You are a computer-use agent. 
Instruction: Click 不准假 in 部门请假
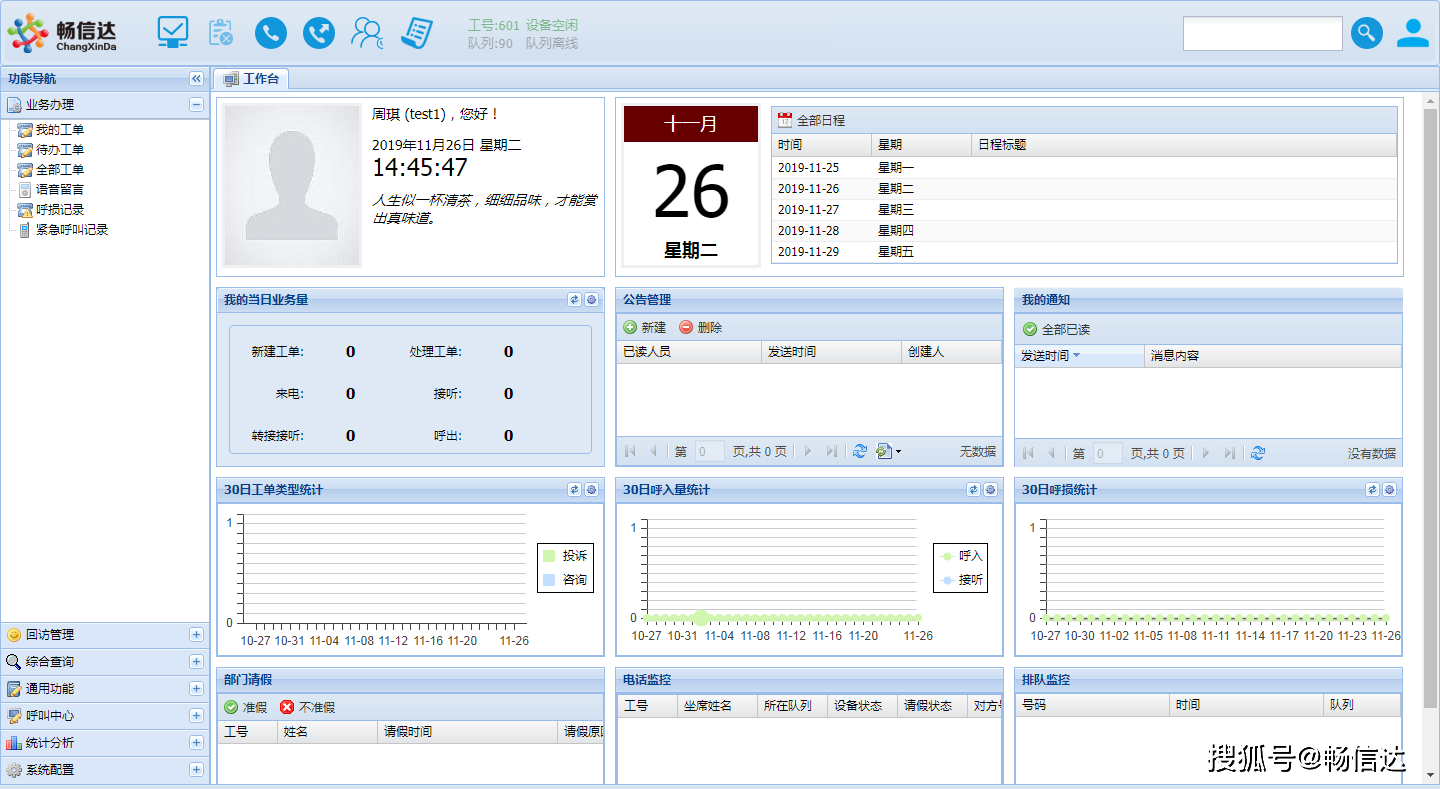[307, 708]
